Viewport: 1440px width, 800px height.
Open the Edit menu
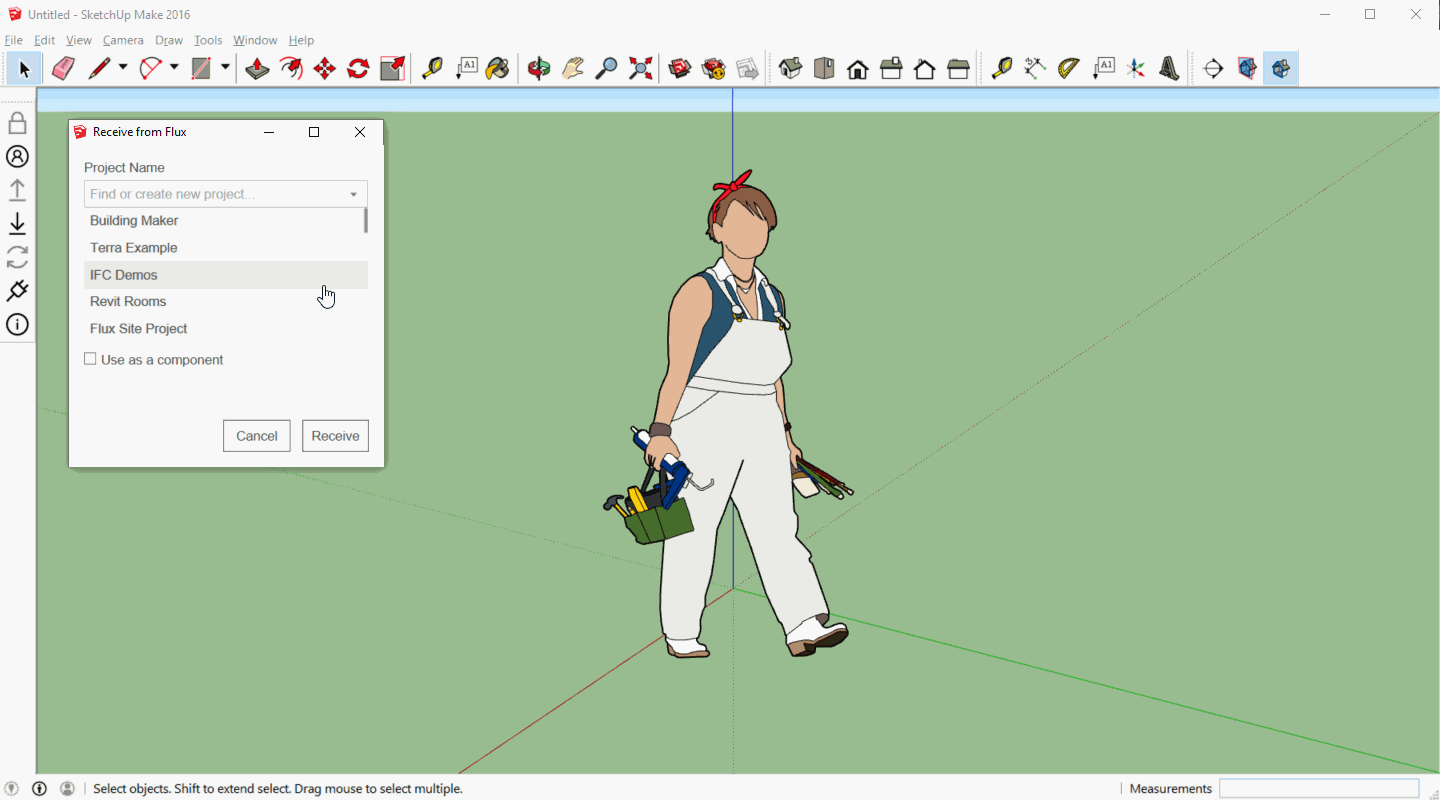coord(44,40)
